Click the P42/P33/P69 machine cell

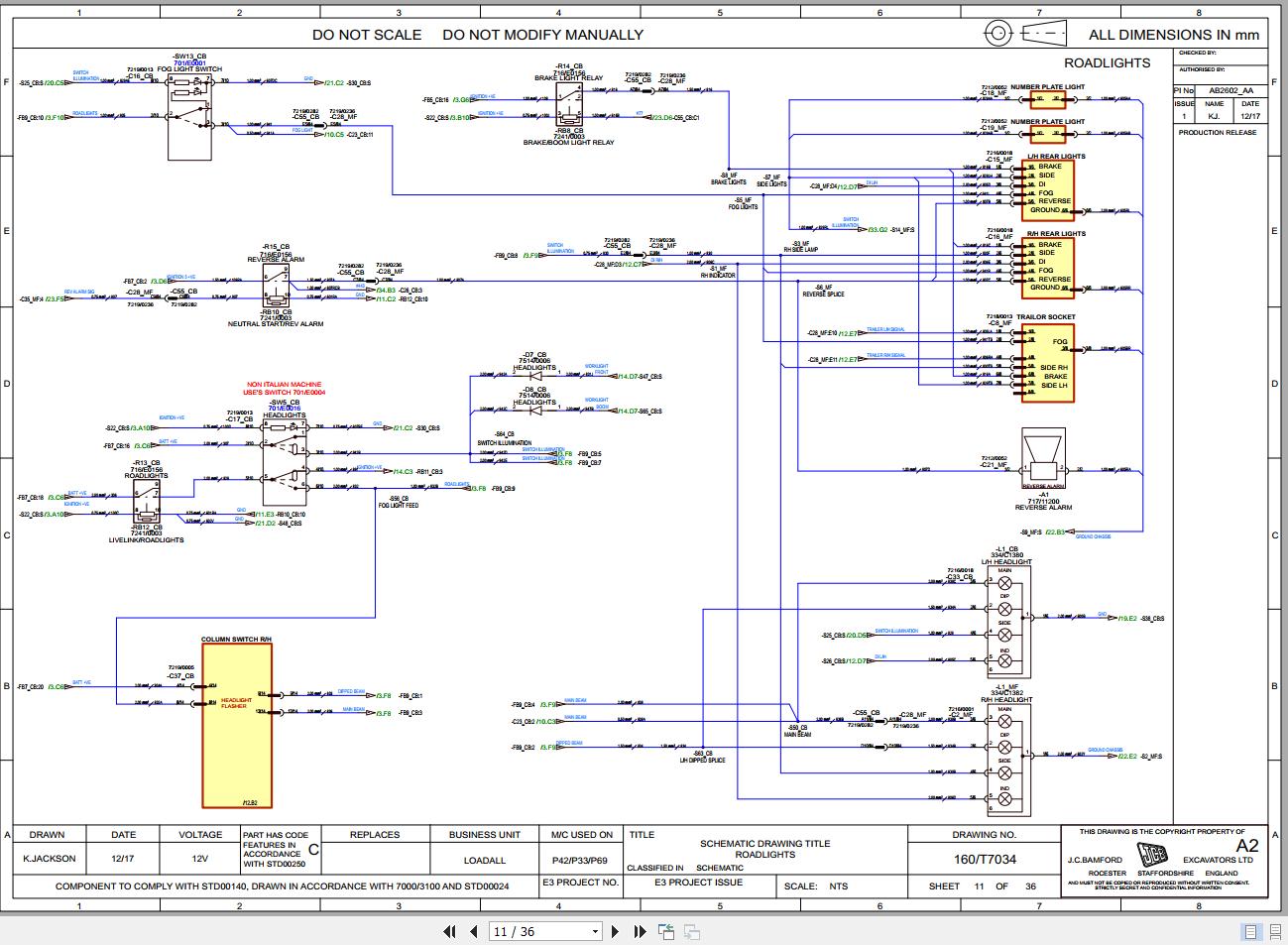(580, 860)
